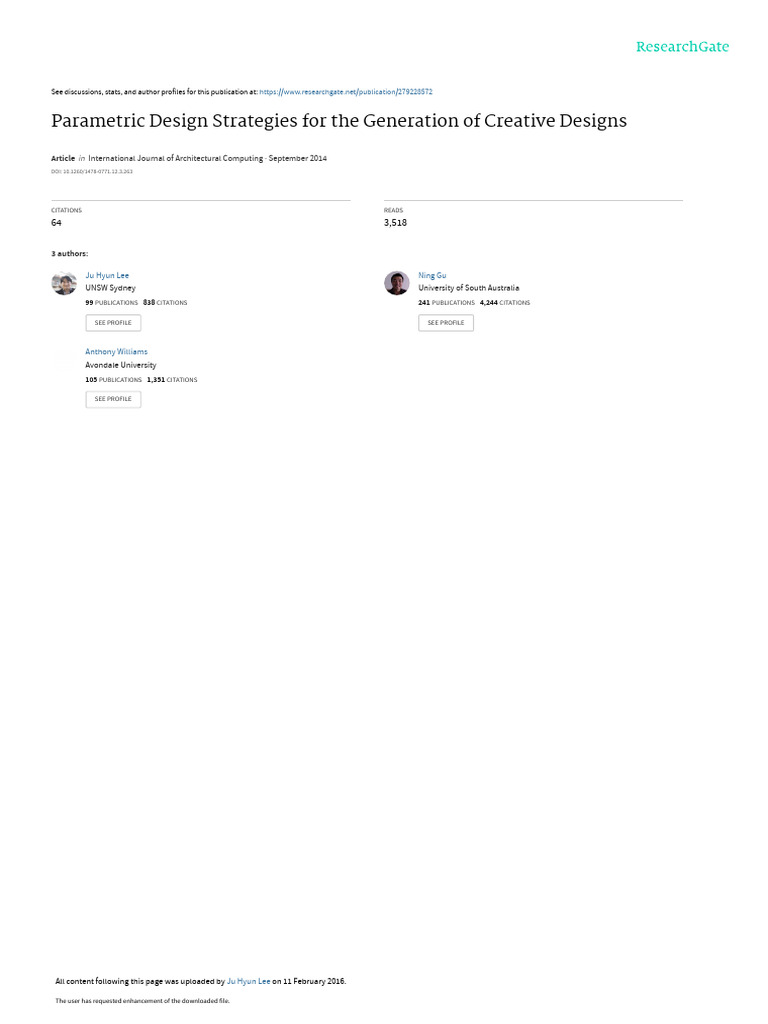Click the 3,518 reads count
This screenshot has height=1024, width=768.
coord(395,223)
